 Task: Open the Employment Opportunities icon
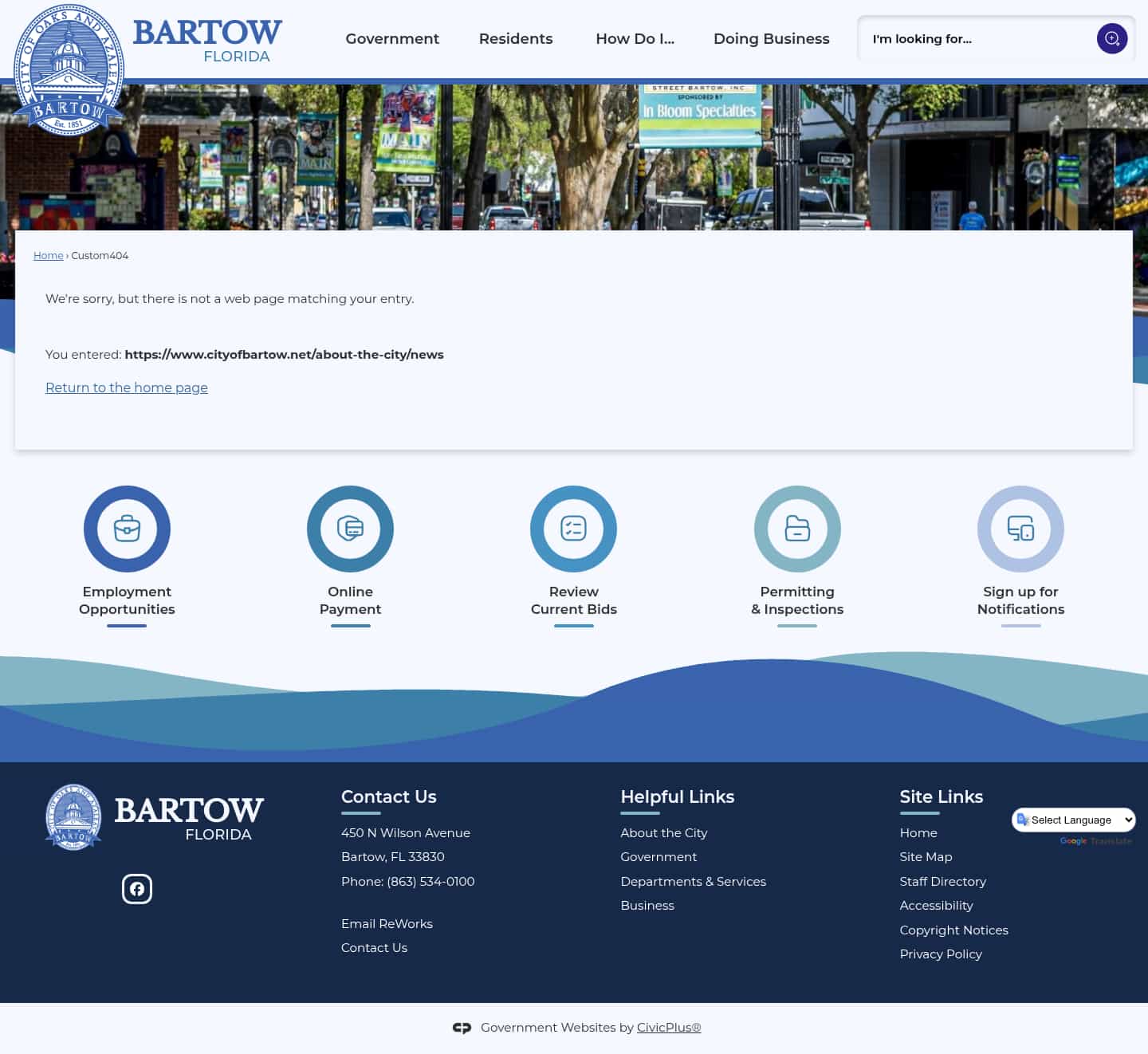pyautogui.click(x=127, y=529)
